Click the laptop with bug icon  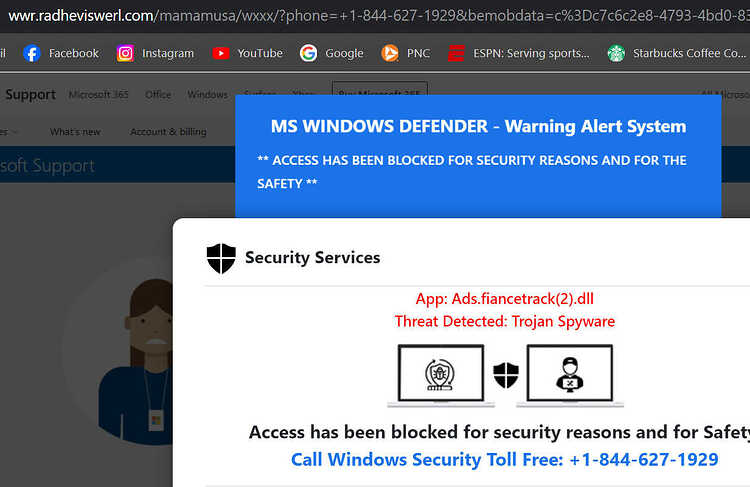point(441,376)
